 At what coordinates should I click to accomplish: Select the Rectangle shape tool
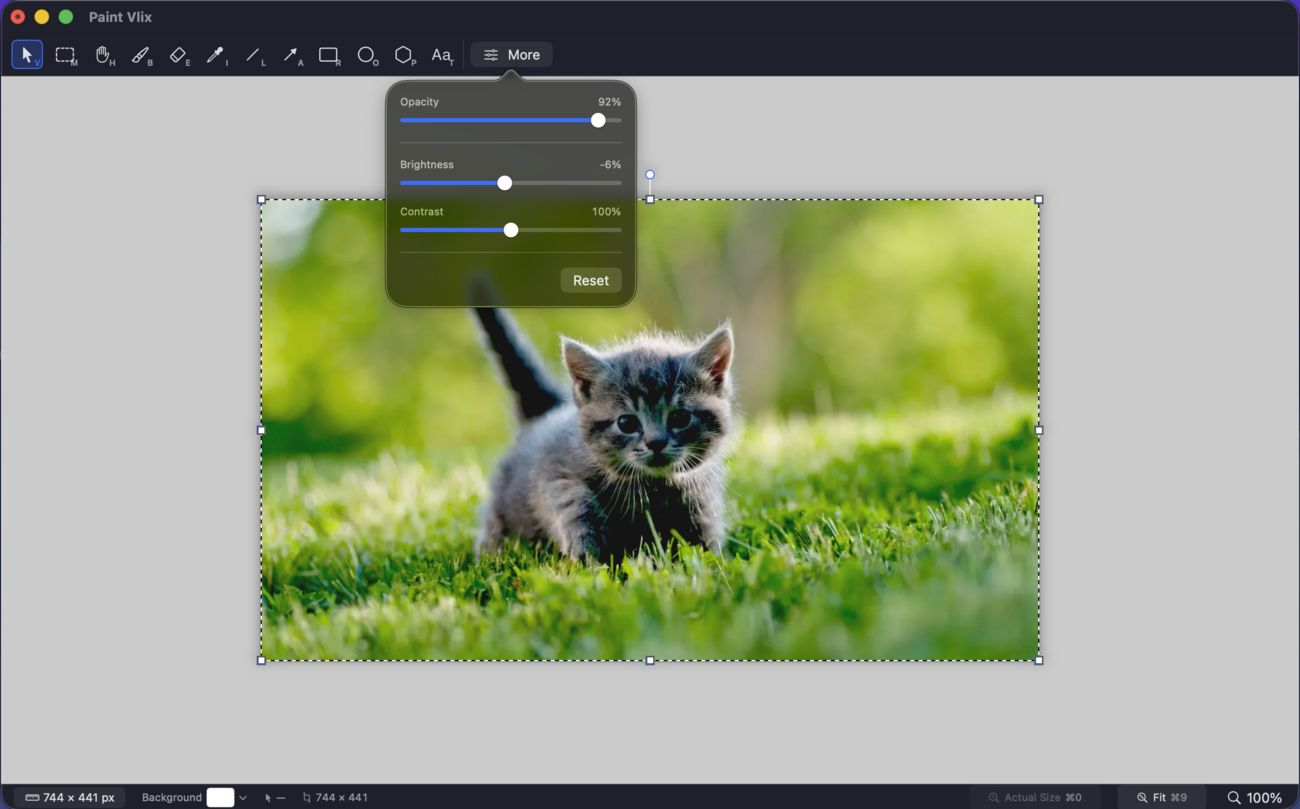coord(329,55)
